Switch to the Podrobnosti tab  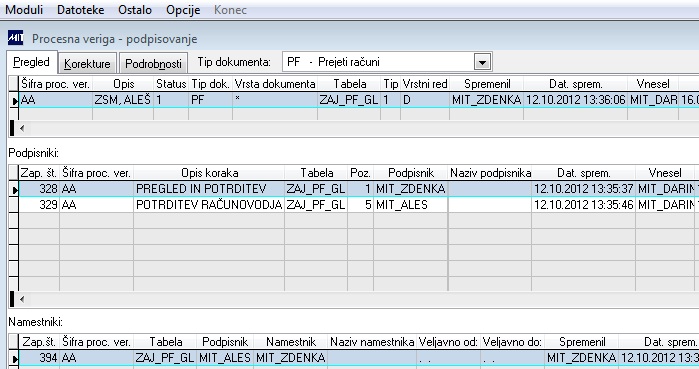[153, 63]
